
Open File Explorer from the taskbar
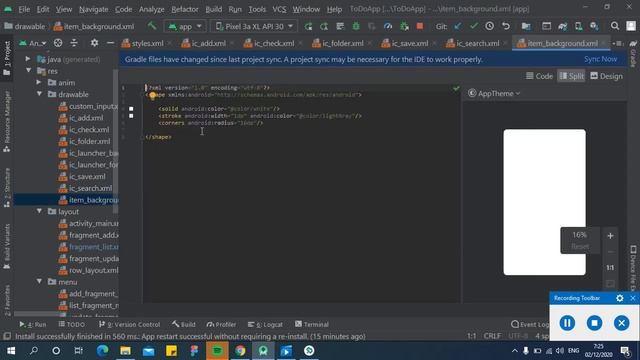pyautogui.click(x=125, y=351)
